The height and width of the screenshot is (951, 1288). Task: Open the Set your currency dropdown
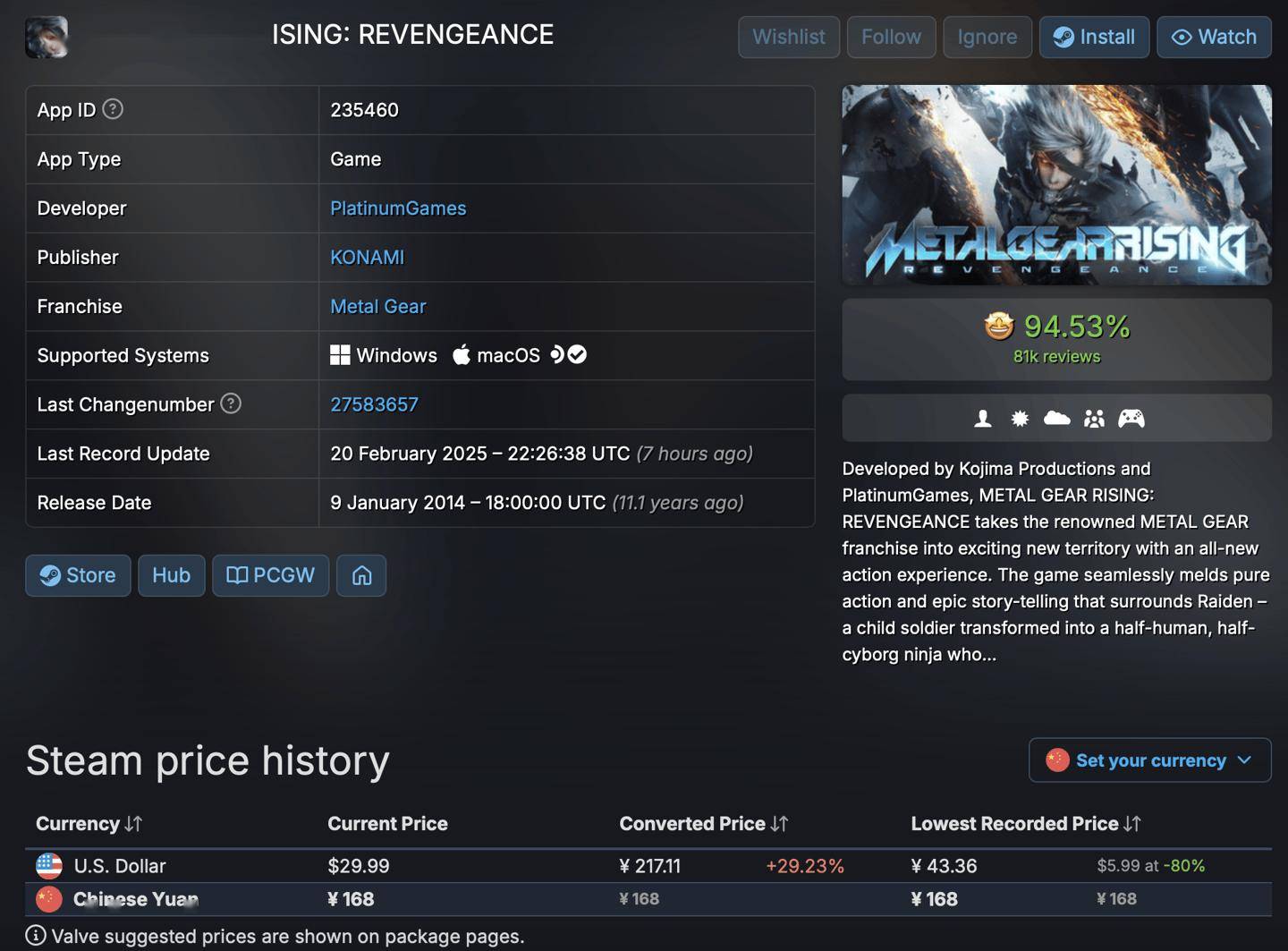point(1149,760)
